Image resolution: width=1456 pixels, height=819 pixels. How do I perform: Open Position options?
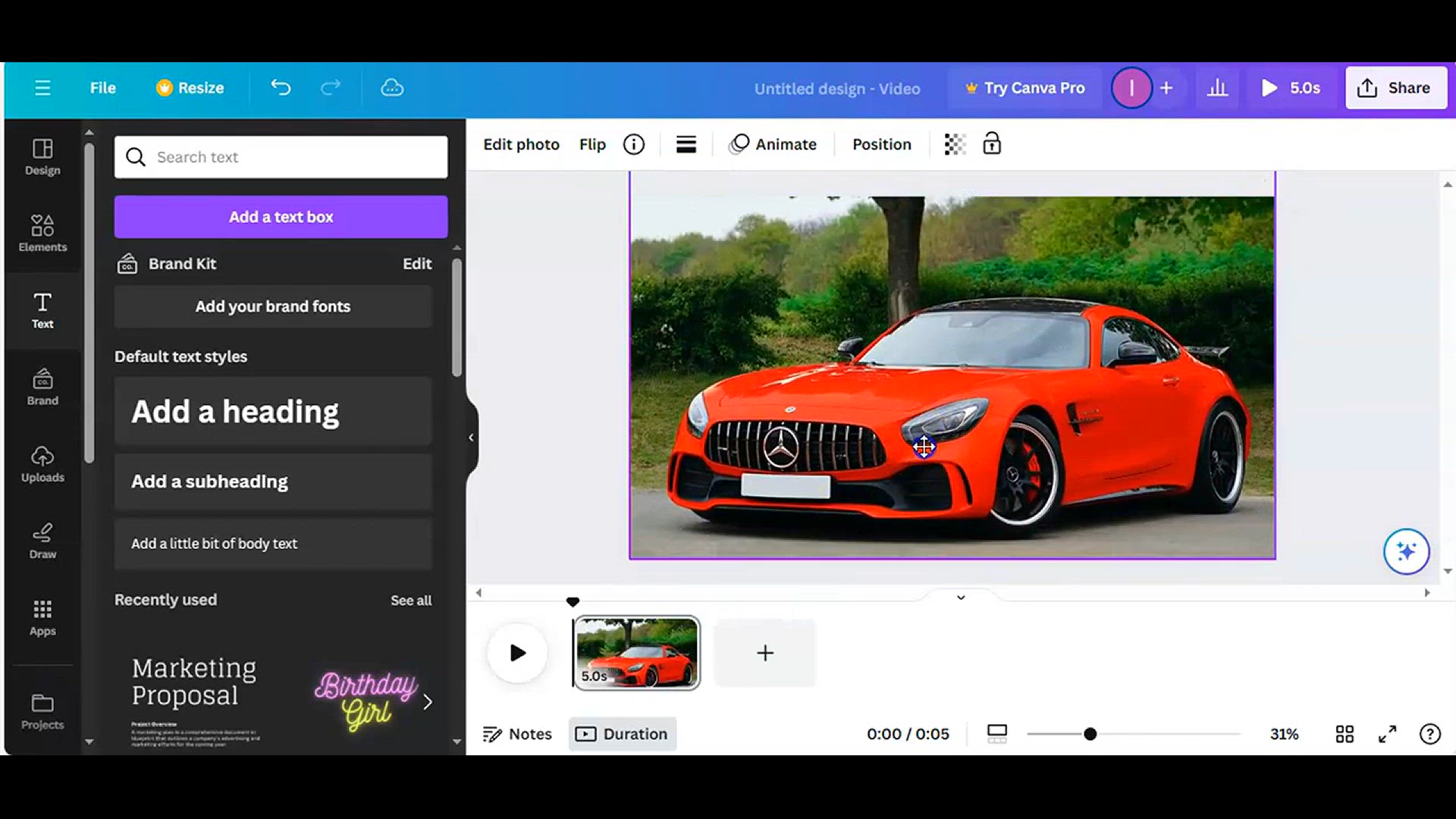click(881, 144)
